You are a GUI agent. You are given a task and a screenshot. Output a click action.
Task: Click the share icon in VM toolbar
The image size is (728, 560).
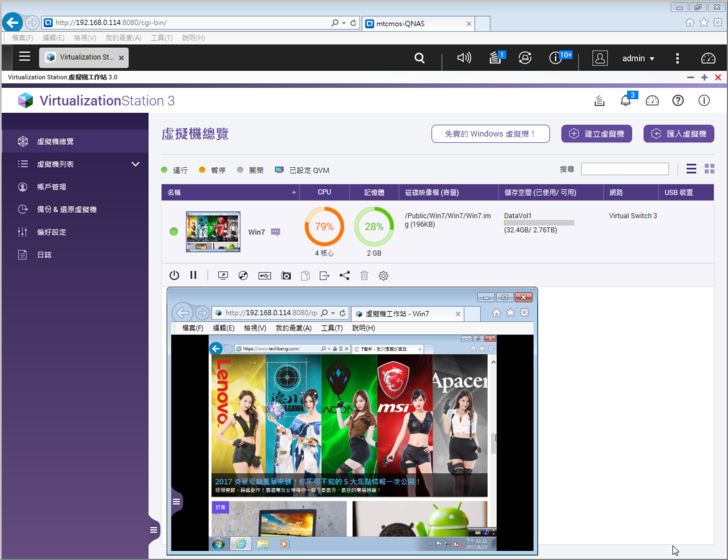click(x=344, y=275)
